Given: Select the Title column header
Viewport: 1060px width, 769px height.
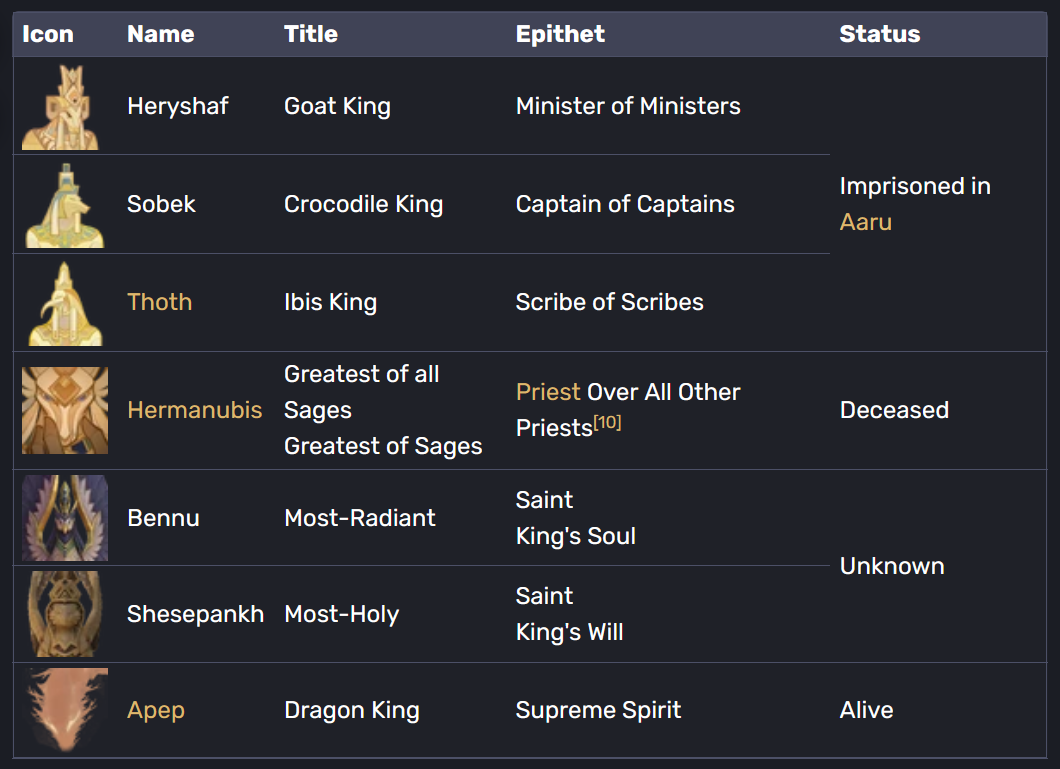Looking at the screenshot, I should (310, 34).
